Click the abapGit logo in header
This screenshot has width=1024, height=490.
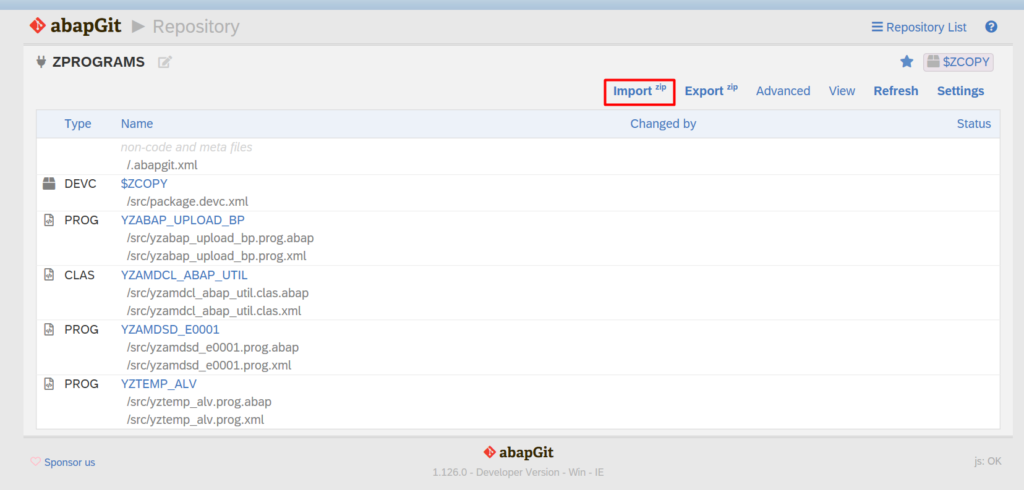[74, 26]
